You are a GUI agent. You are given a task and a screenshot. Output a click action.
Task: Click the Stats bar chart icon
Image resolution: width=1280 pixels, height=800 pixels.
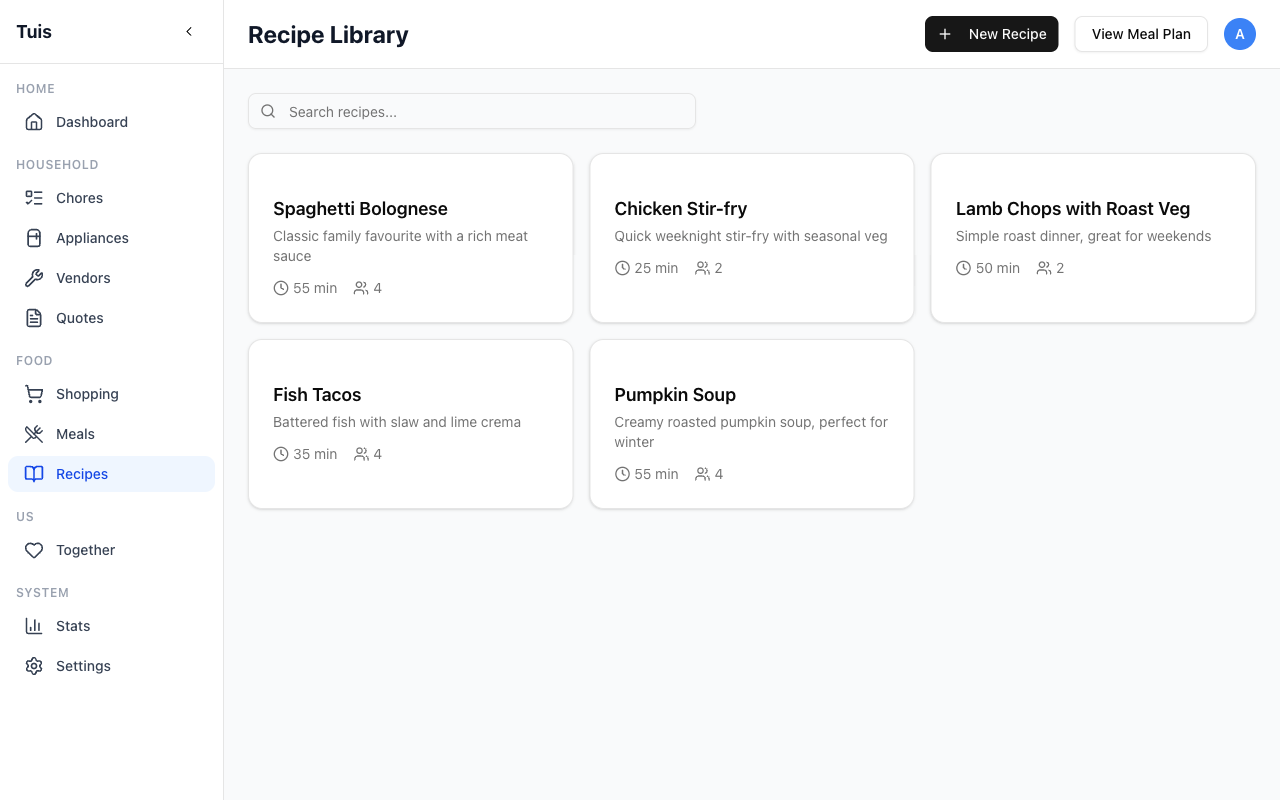[34, 625]
